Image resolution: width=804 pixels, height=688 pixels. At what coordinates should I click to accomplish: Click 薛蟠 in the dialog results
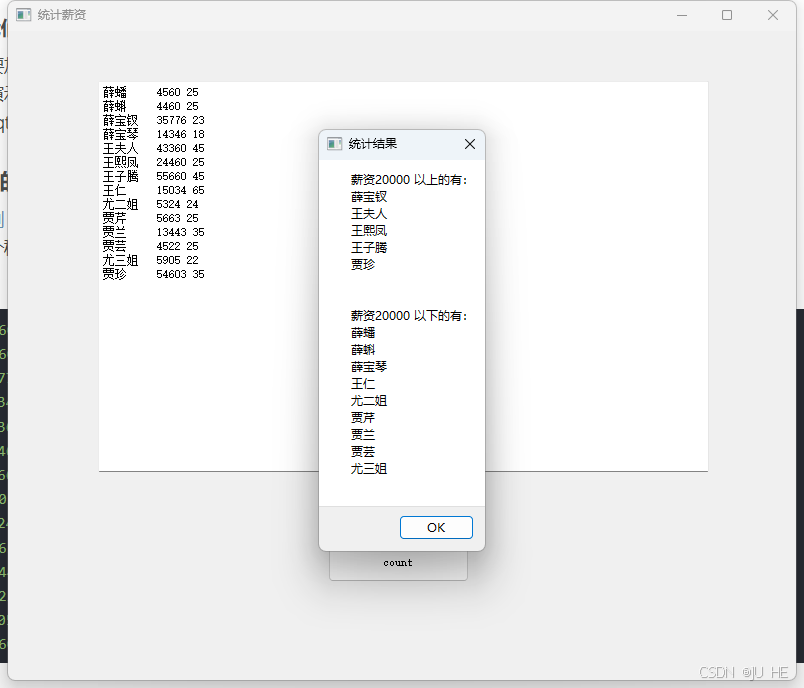click(363, 333)
